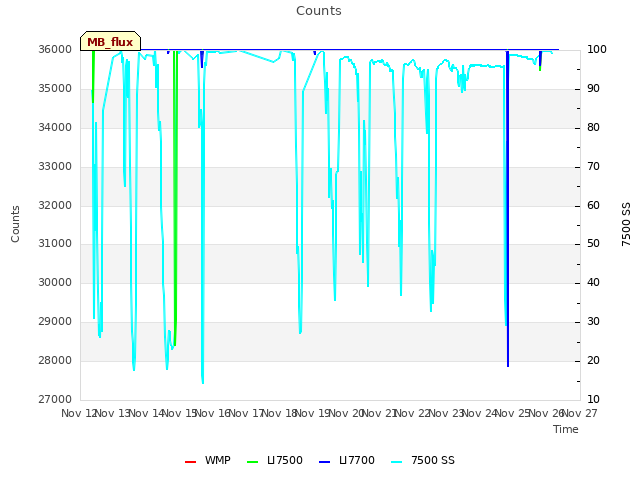The image size is (640, 480).
Task: Click the 50 tick on right axis
Action: click(593, 244)
